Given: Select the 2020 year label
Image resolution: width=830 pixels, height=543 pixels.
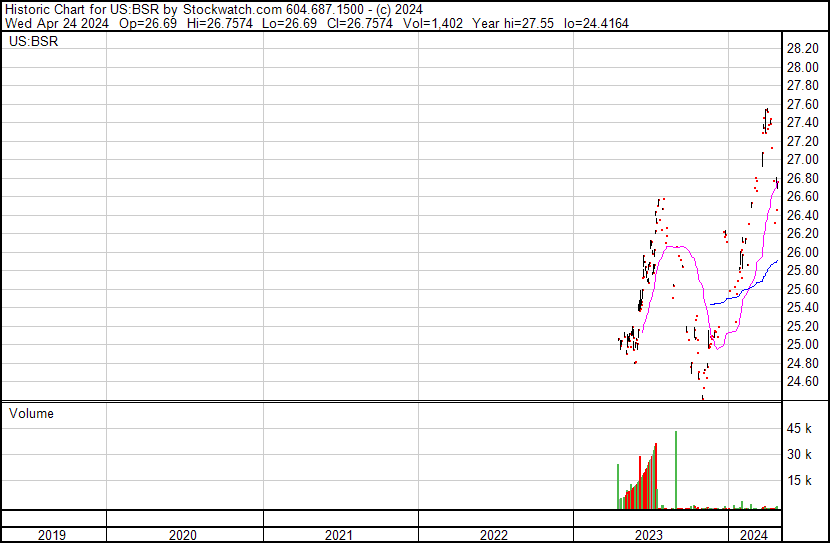Looking at the screenshot, I should tap(183, 535).
